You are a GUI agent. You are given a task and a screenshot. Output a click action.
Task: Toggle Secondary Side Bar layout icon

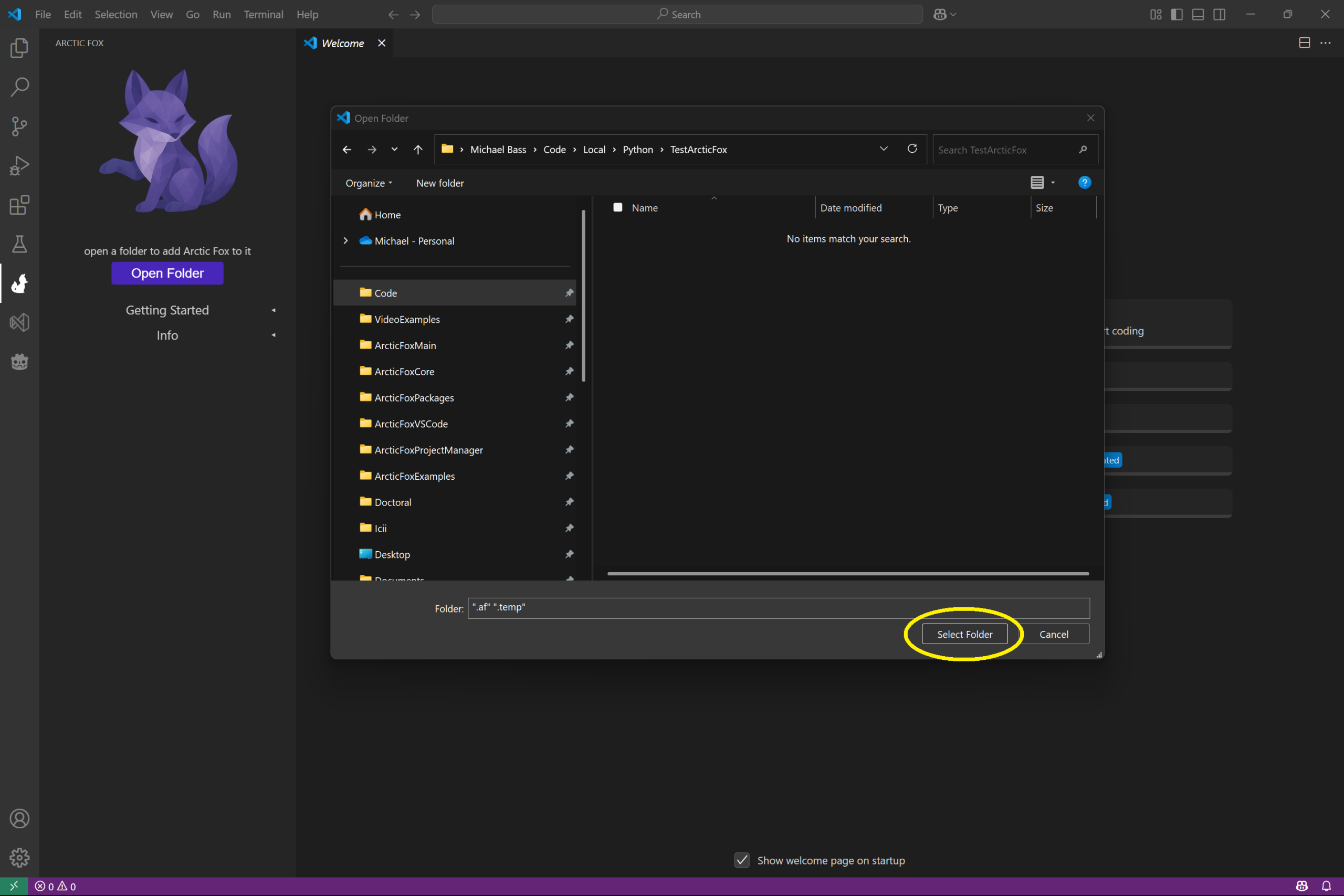[1219, 14]
